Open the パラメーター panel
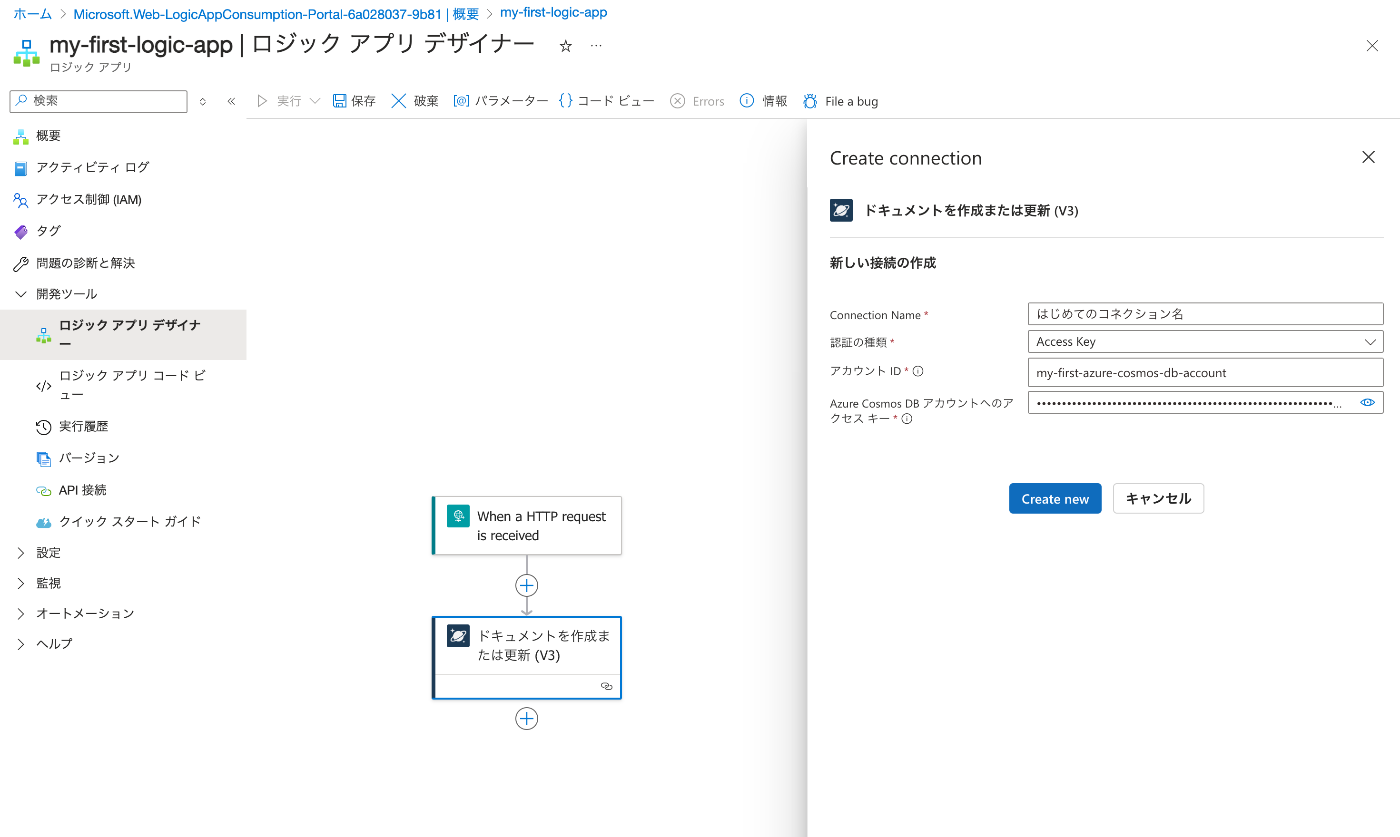The width and height of the screenshot is (1400, 837). (500, 101)
